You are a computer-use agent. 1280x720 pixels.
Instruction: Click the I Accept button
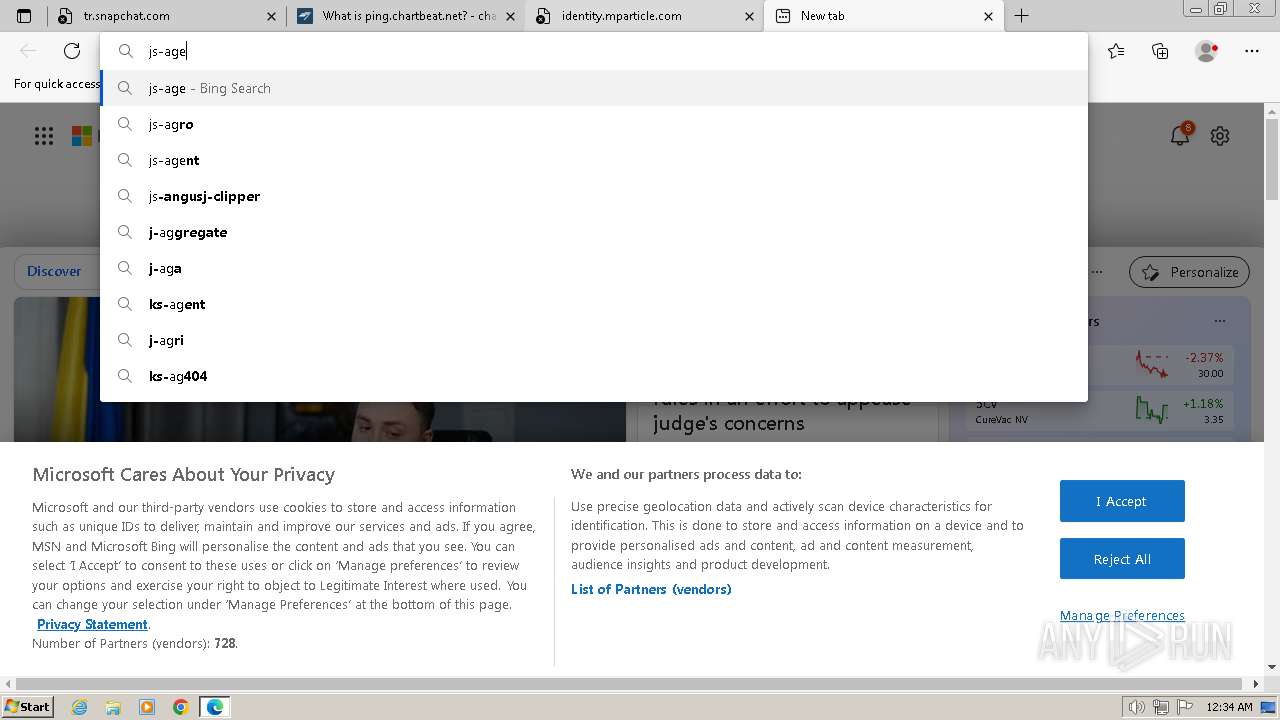(x=1122, y=501)
